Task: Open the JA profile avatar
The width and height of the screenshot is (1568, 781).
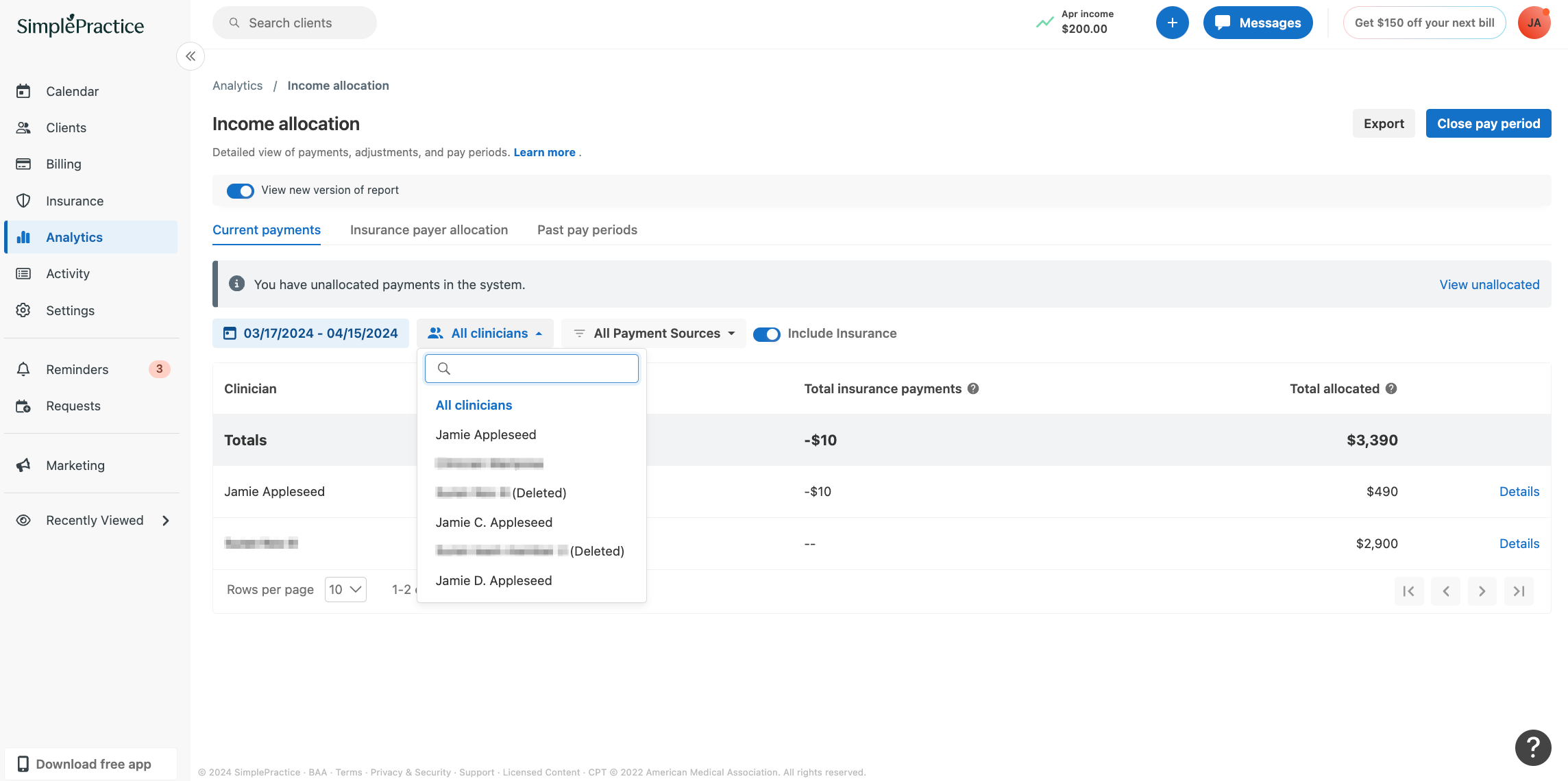Action: click(1534, 23)
